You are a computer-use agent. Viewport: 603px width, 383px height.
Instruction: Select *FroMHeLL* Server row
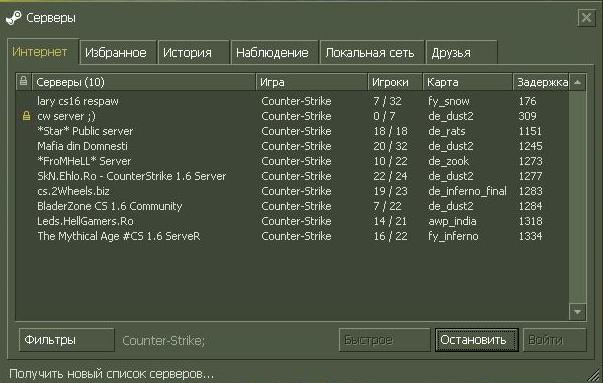click(292, 161)
